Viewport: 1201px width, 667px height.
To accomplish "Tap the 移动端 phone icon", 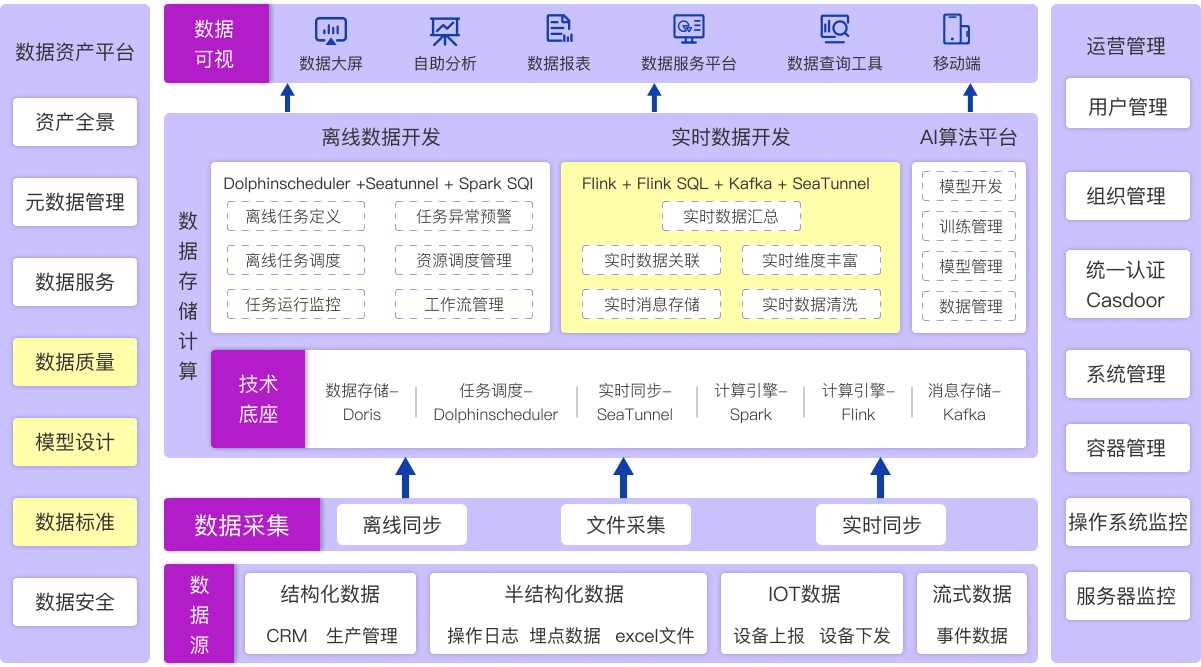I will pos(956,29).
